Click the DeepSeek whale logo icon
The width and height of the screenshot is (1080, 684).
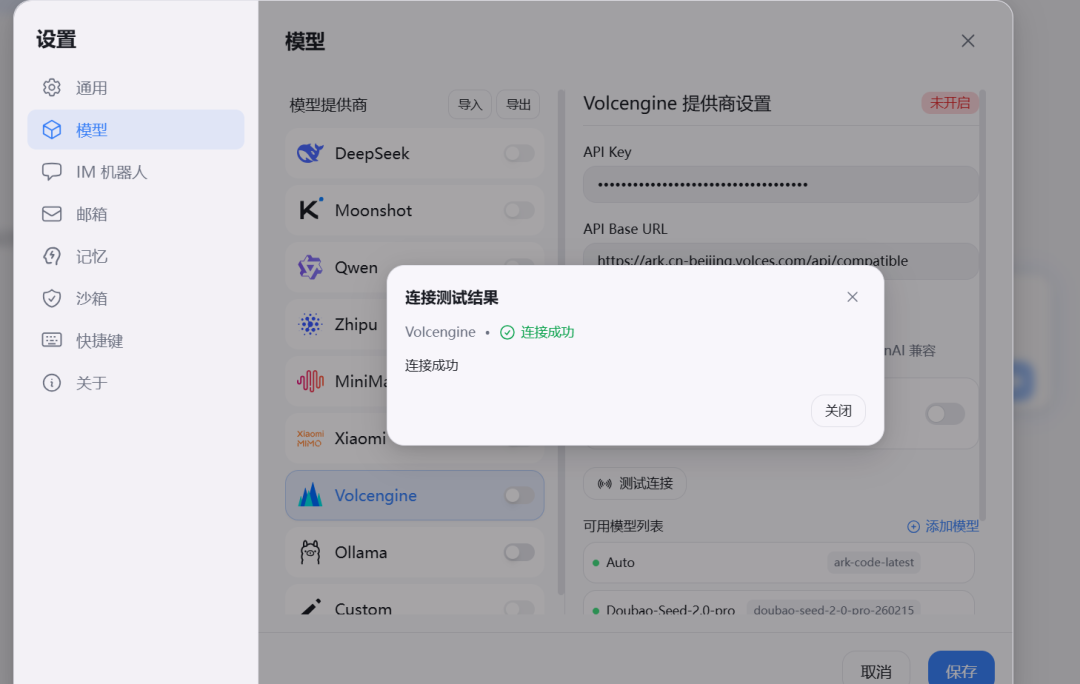[x=310, y=154]
